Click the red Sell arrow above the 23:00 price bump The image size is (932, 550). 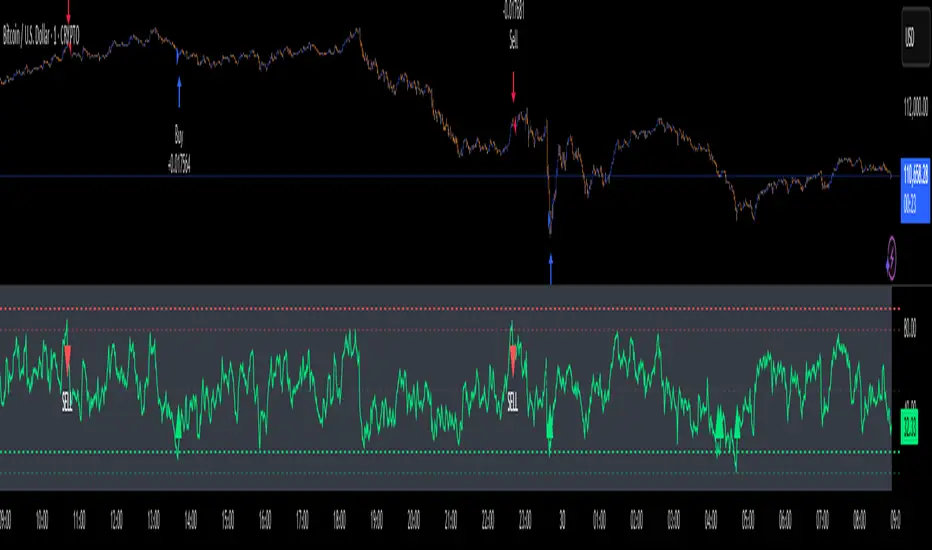tap(514, 87)
